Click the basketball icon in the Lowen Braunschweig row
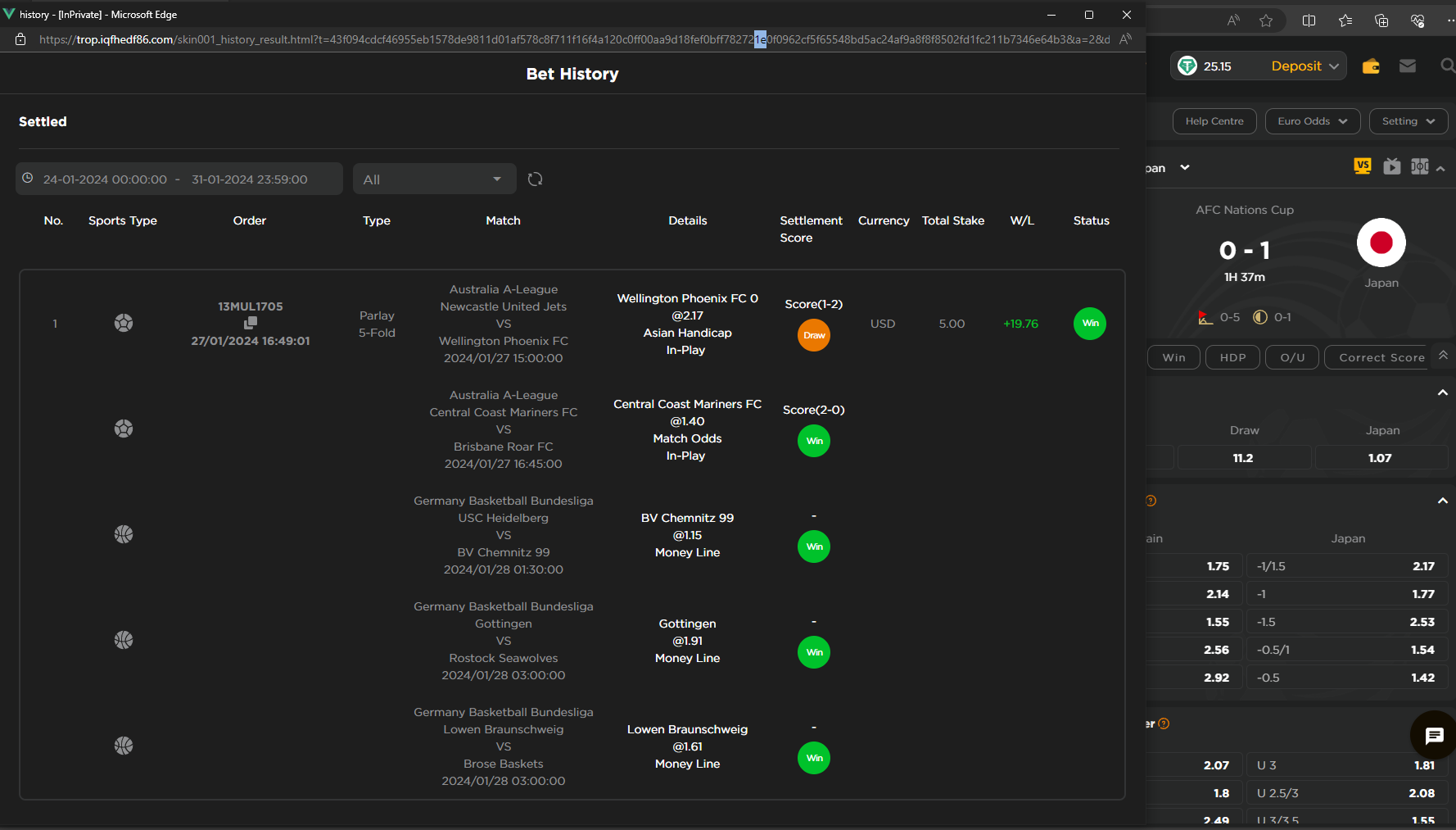 [124, 746]
